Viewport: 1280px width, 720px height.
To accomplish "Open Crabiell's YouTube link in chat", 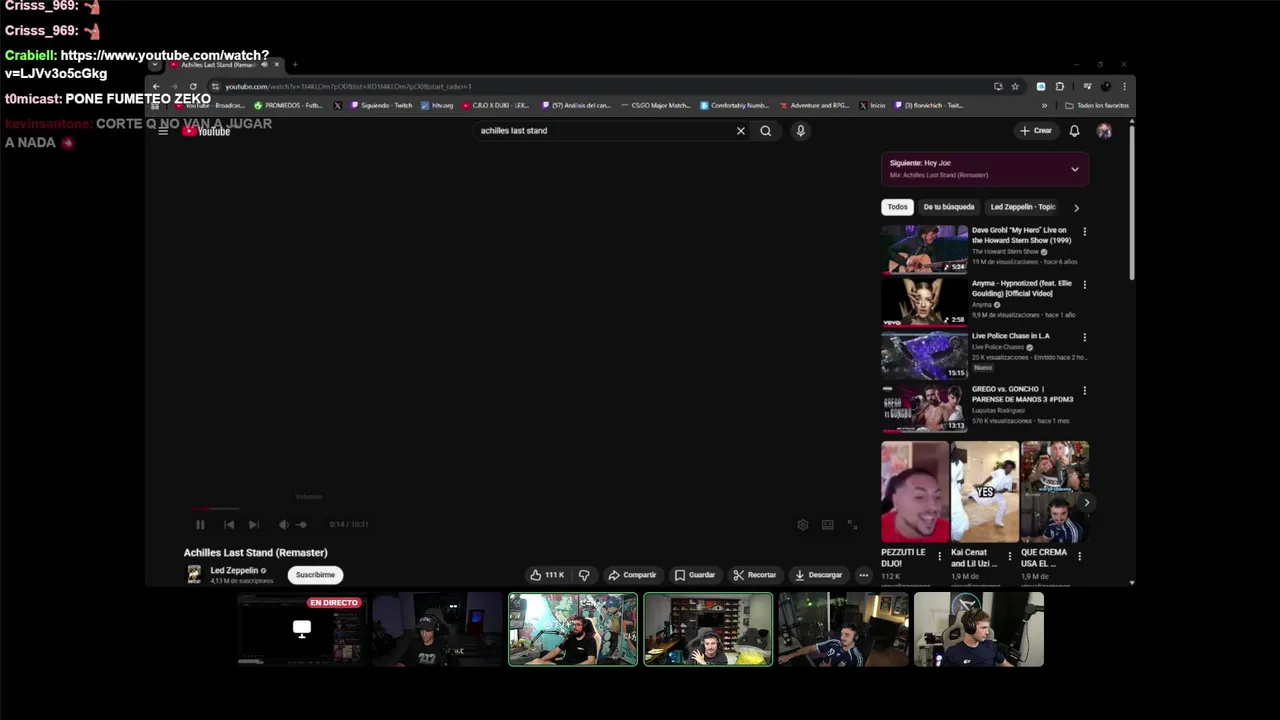I will (137, 64).
